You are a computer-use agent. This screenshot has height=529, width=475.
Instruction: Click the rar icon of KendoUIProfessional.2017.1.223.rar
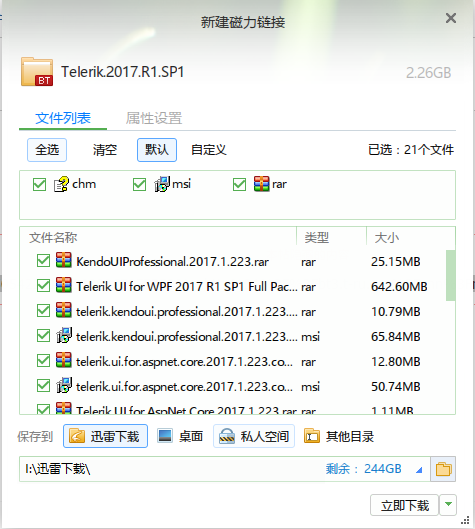click(x=64, y=260)
